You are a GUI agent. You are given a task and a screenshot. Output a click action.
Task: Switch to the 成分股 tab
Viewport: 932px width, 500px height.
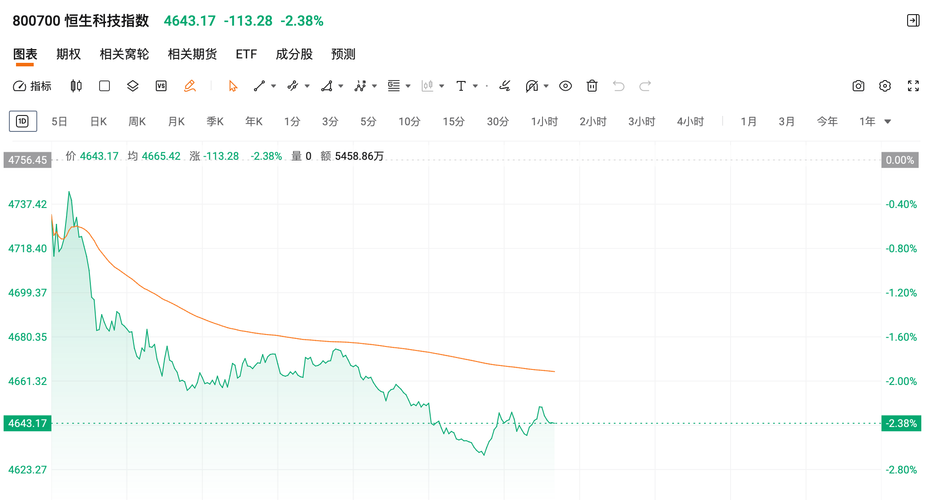click(x=294, y=54)
